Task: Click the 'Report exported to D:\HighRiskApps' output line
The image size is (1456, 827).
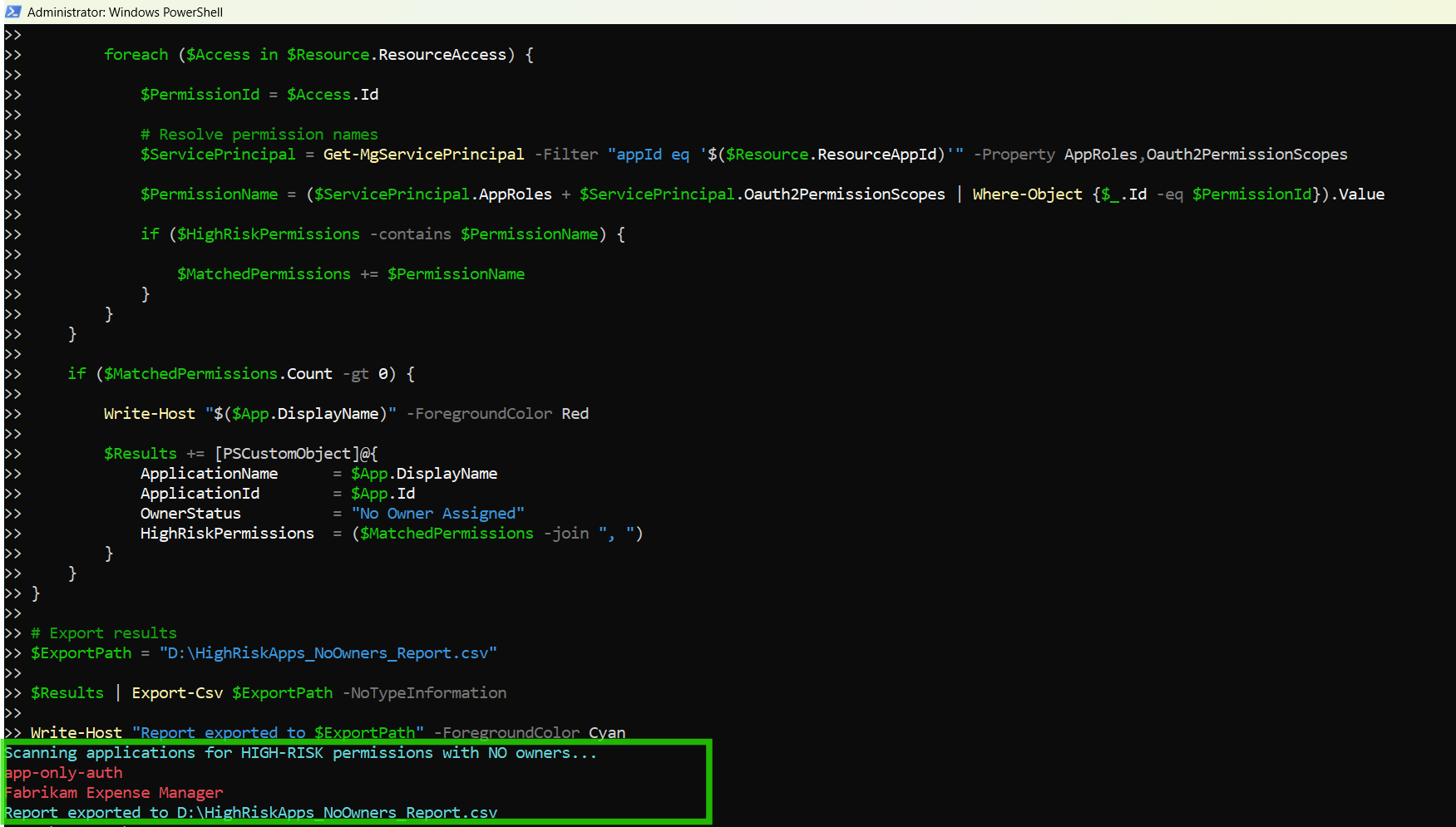Action: pos(250,813)
